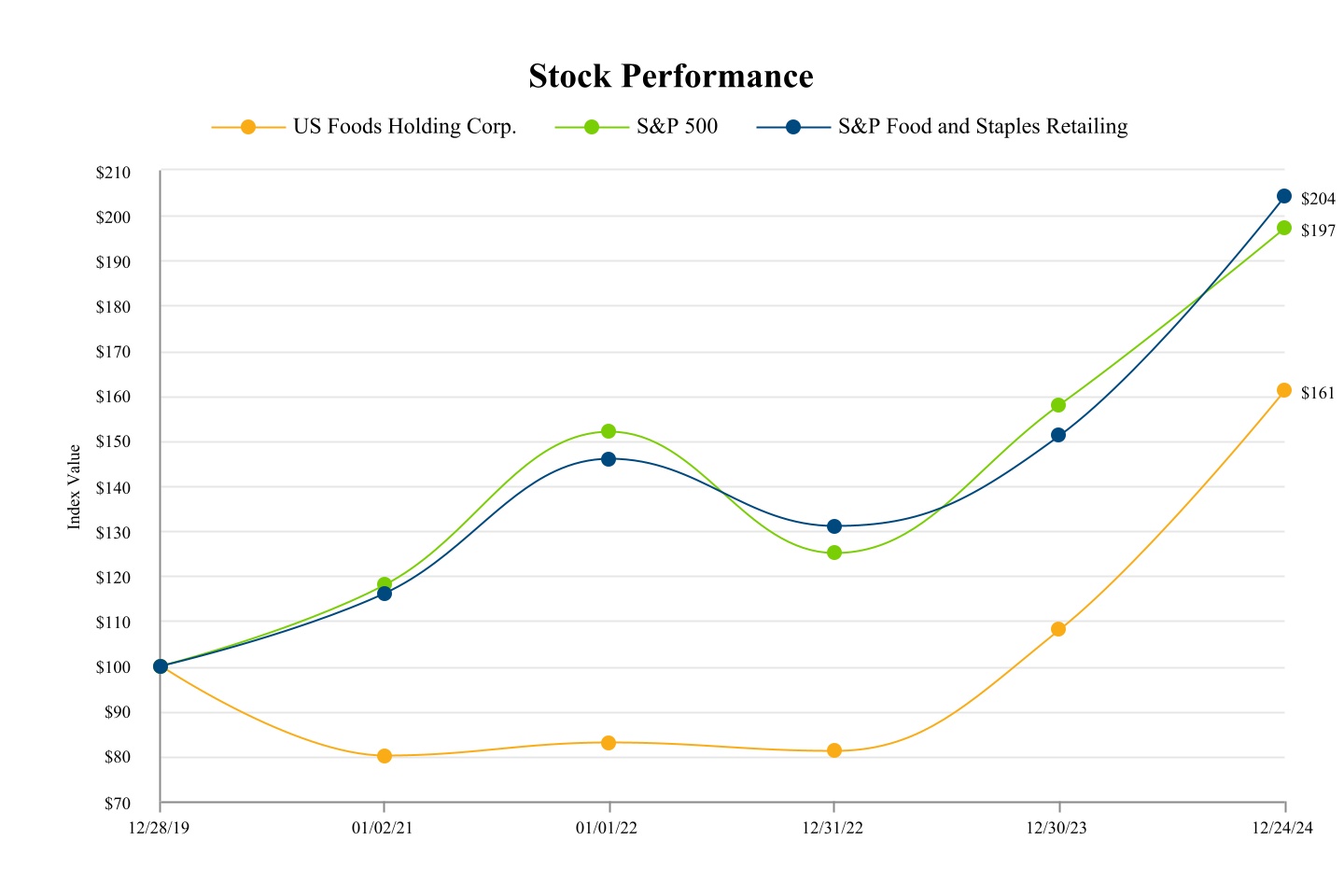Viewport: 1344px width, 896px height.
Task: Click the Index Value axis title
Action: pyautogui.click(x=75, y=487)
